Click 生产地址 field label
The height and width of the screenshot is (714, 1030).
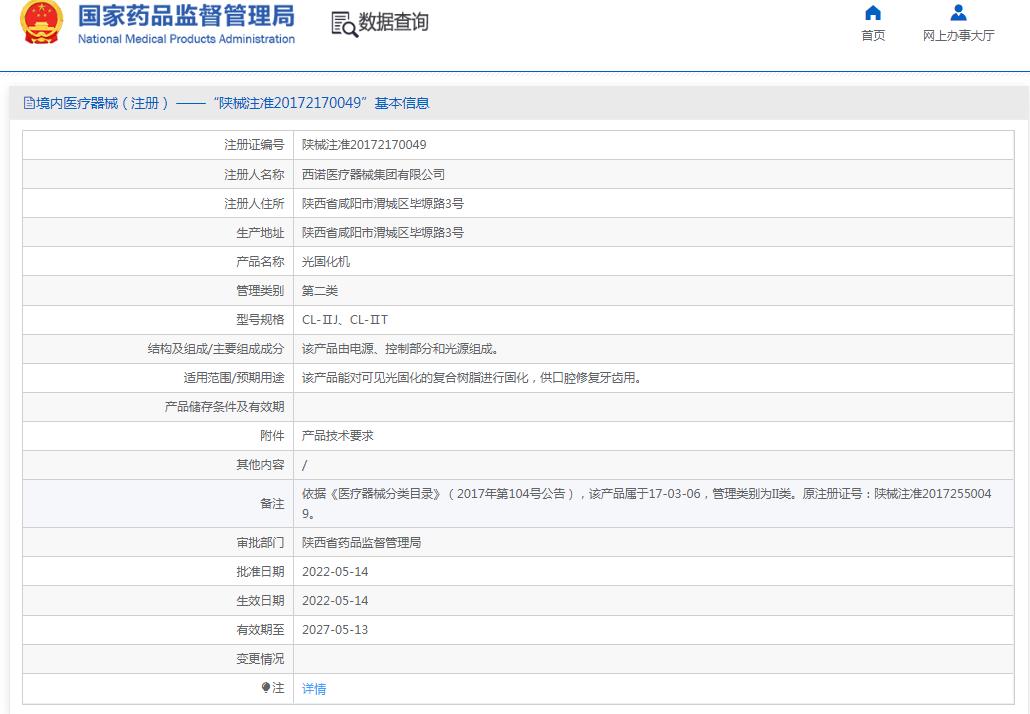pyautogui.click(x=260, y=233)
